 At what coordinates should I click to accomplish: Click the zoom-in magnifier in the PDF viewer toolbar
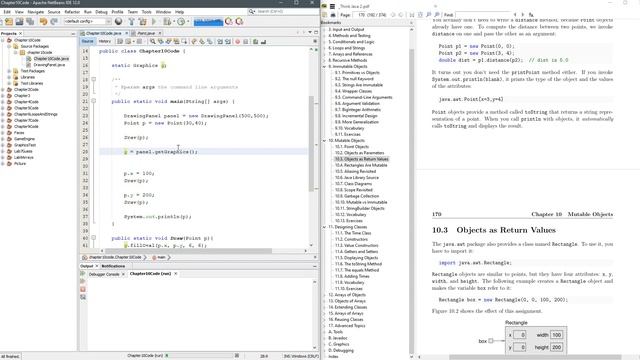437,15
